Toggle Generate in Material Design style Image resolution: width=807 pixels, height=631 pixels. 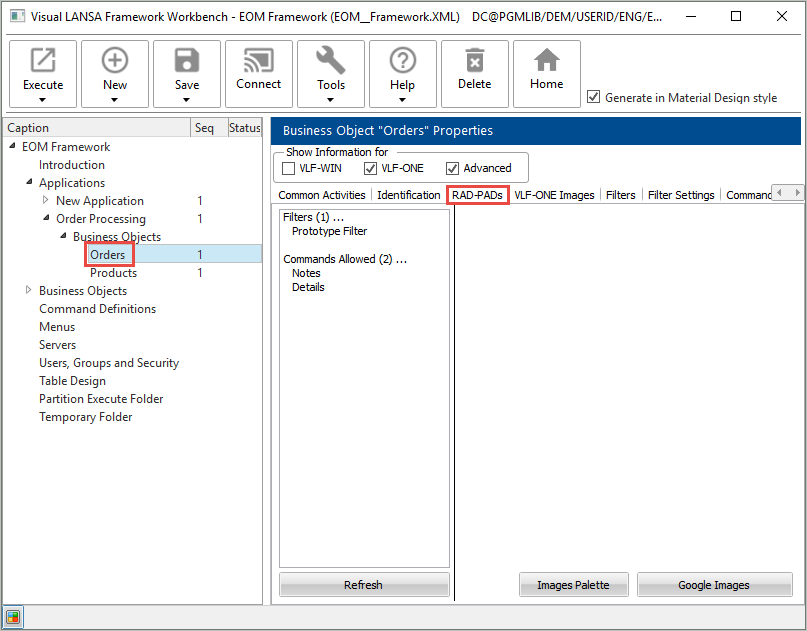pyautogui.click(x=594, y=97)
